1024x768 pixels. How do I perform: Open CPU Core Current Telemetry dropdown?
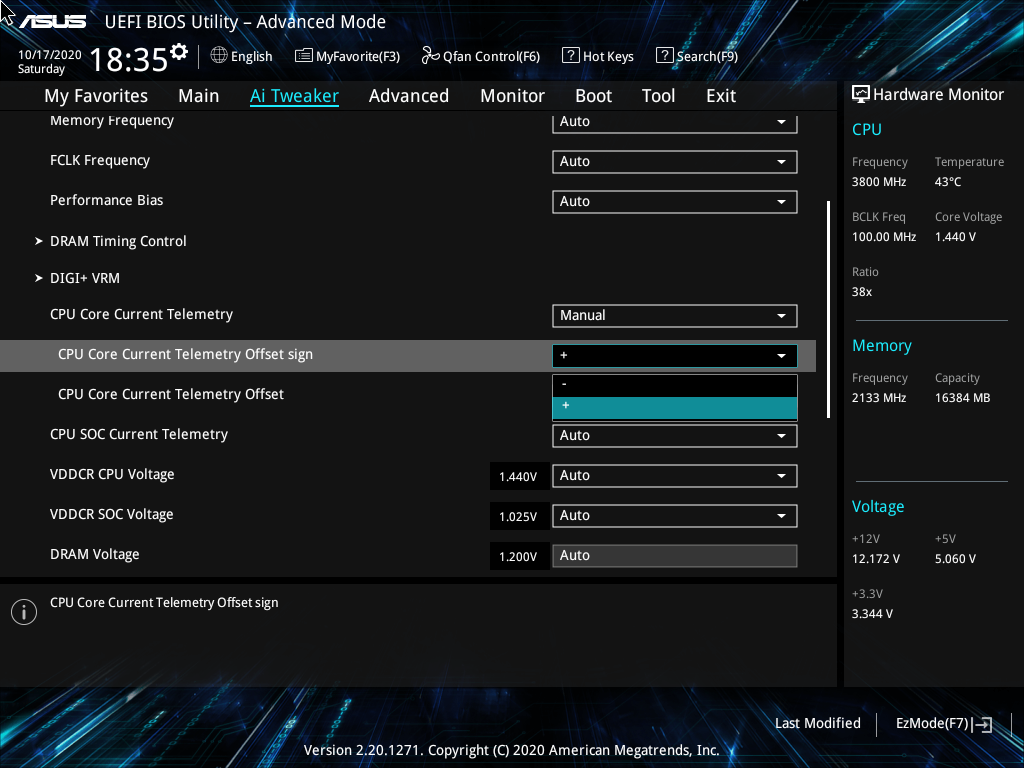tap(675, 316)
